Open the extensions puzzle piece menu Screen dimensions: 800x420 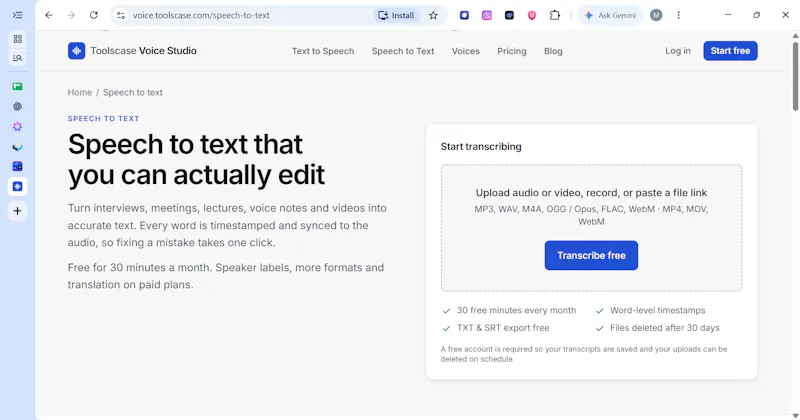tap(555, 15)
